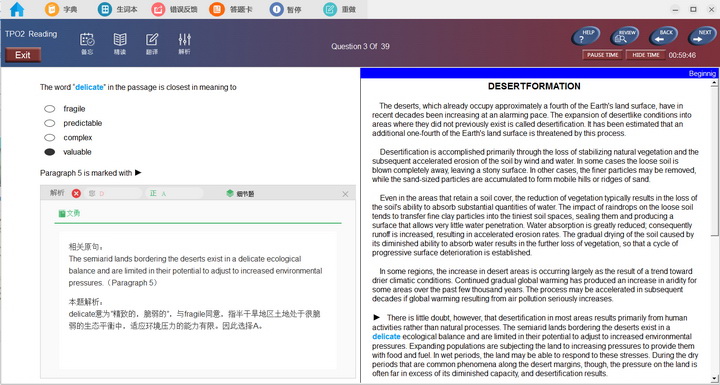Select the 'complex' answer option
This screenshot has width=720, height=385.
pos(50,137)
